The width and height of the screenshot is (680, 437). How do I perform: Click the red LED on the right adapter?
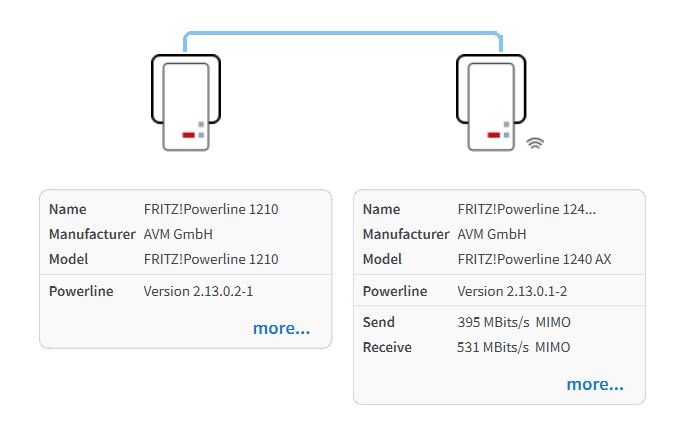[493, 134]
